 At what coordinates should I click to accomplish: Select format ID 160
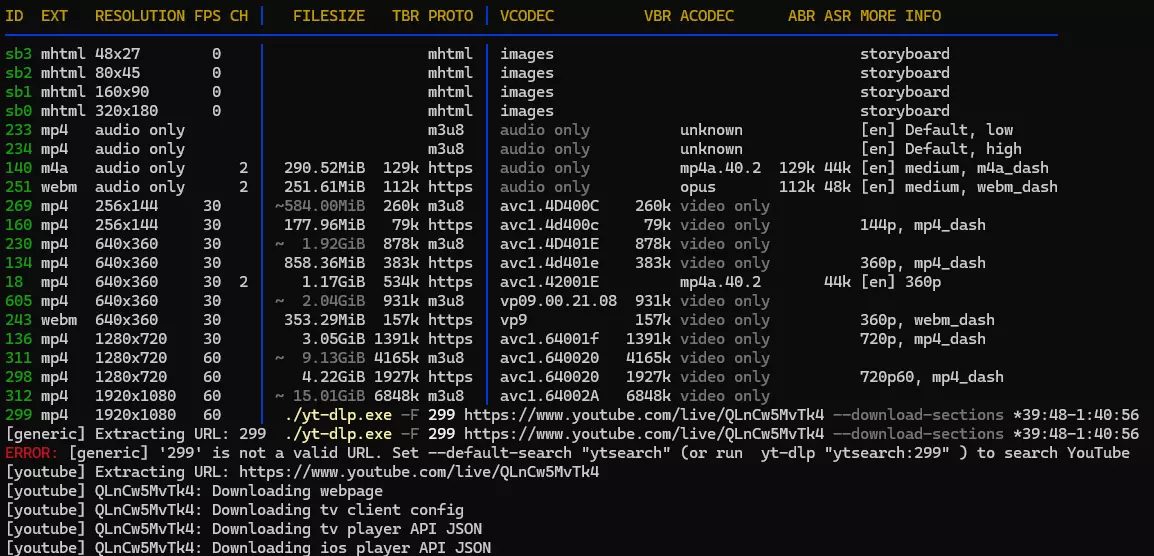pyautogui.click(x=18, y=225)
